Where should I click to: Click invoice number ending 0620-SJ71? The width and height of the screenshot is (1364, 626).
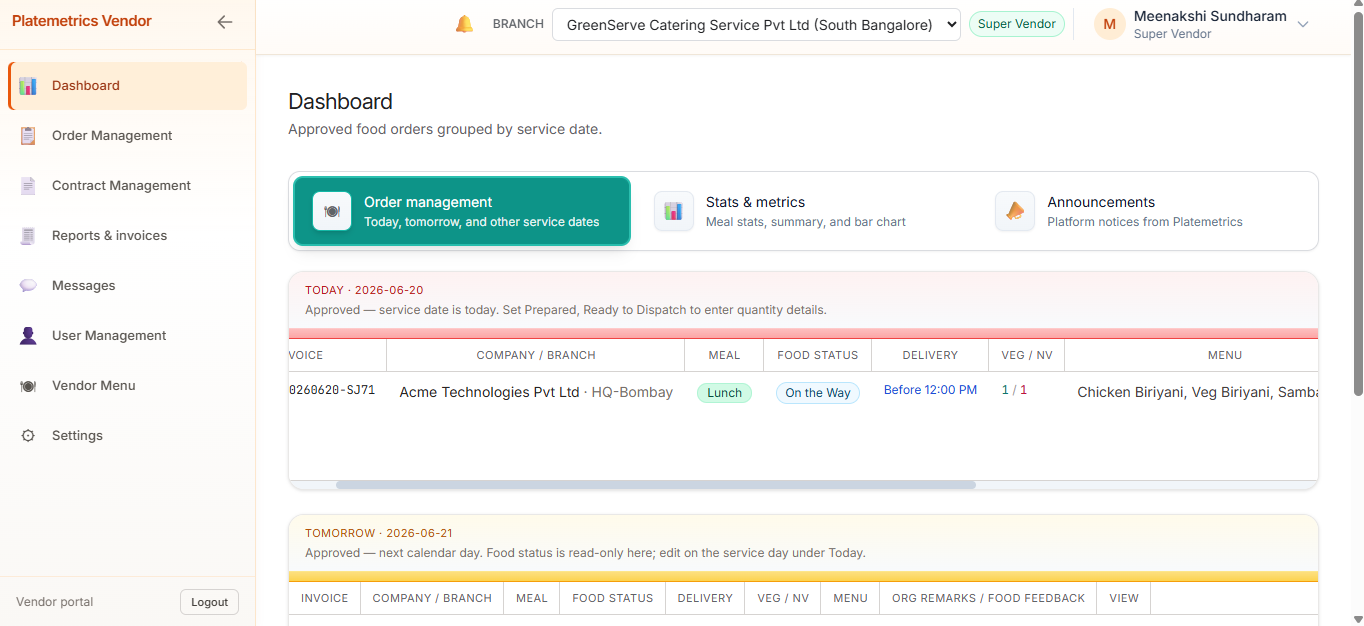coord(332,390)
